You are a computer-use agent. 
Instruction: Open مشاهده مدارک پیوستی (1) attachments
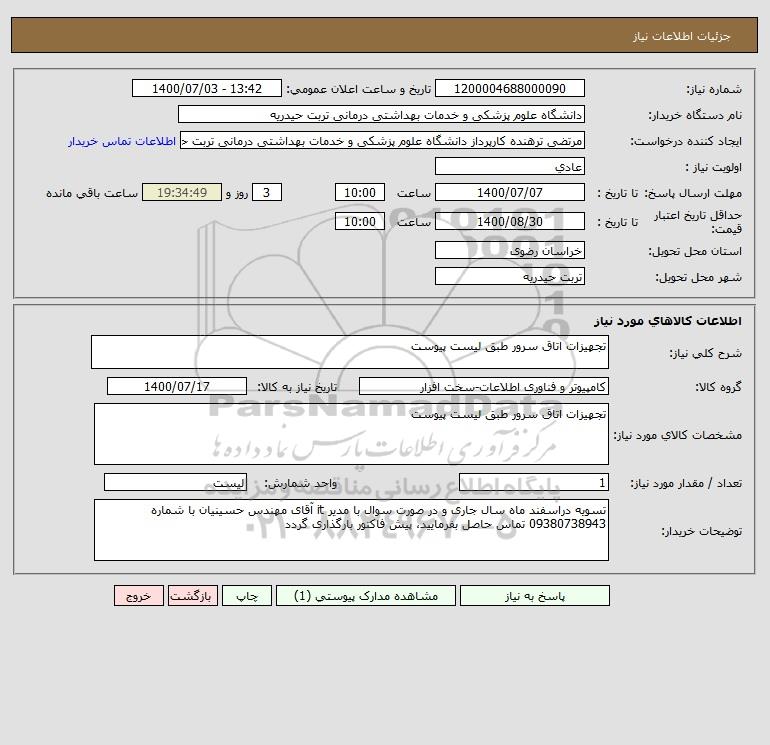pos(366,596)
